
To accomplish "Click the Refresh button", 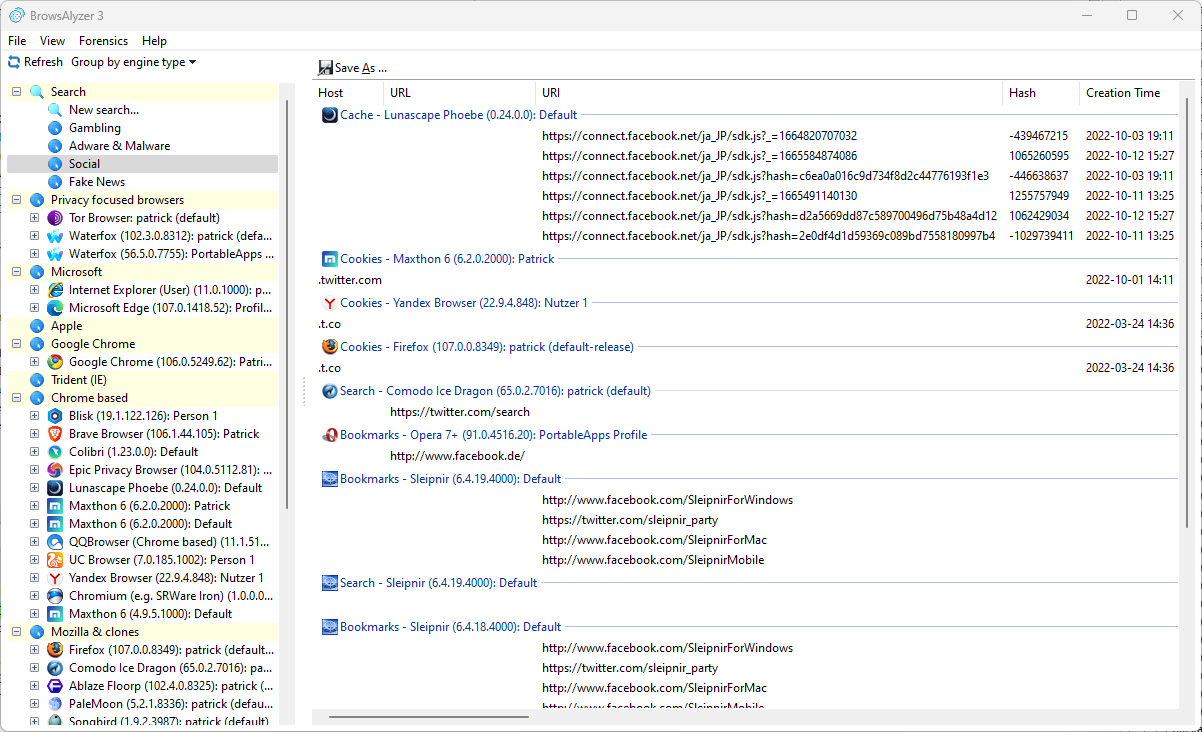I will [35, 62].
